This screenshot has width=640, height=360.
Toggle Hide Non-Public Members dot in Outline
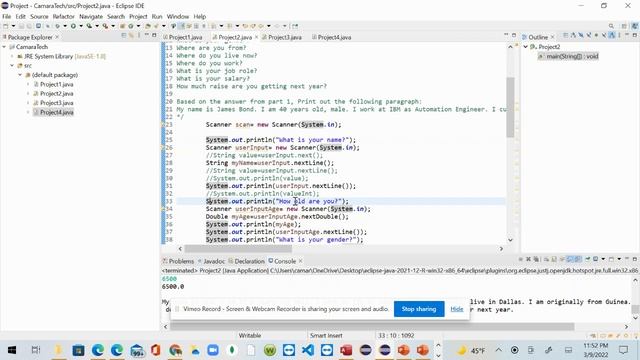coord(596,36)
